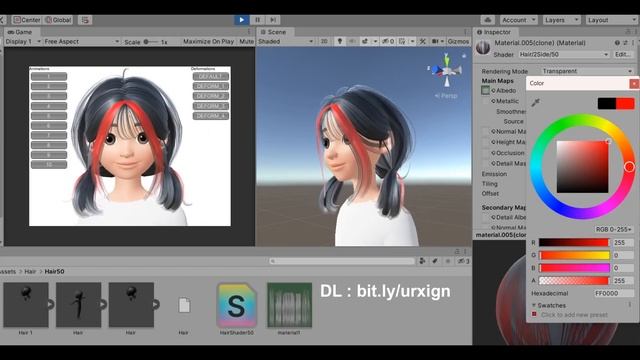Image resolution: width=640 pixels, height=360 pixels.
Task: Click the scene gizmo lock icon
Action: [x=464, y=56]
